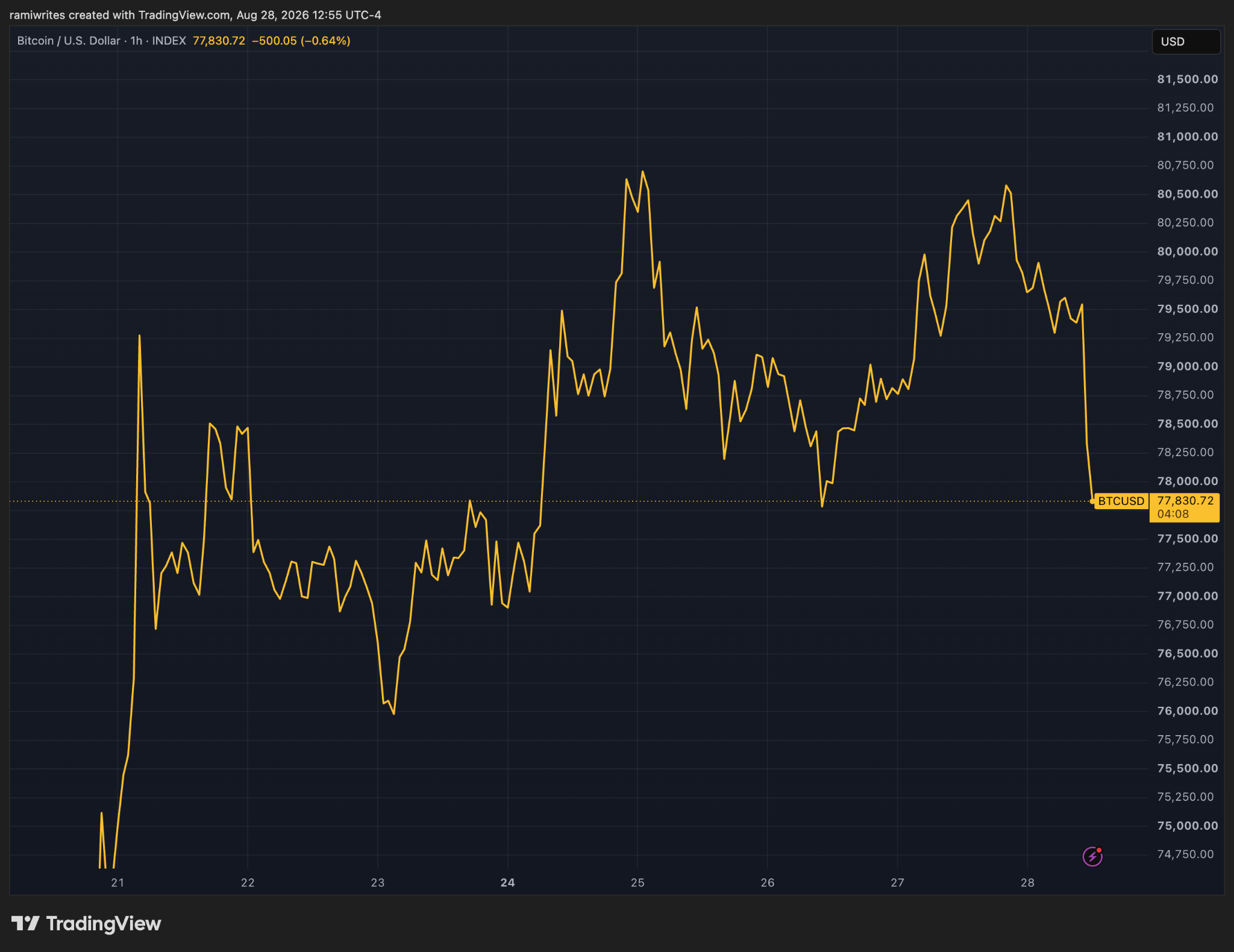This screenshot has width=1234, height=952.
Task: Click the 75,250.00 price scale label
Action: pos(1185,797)
